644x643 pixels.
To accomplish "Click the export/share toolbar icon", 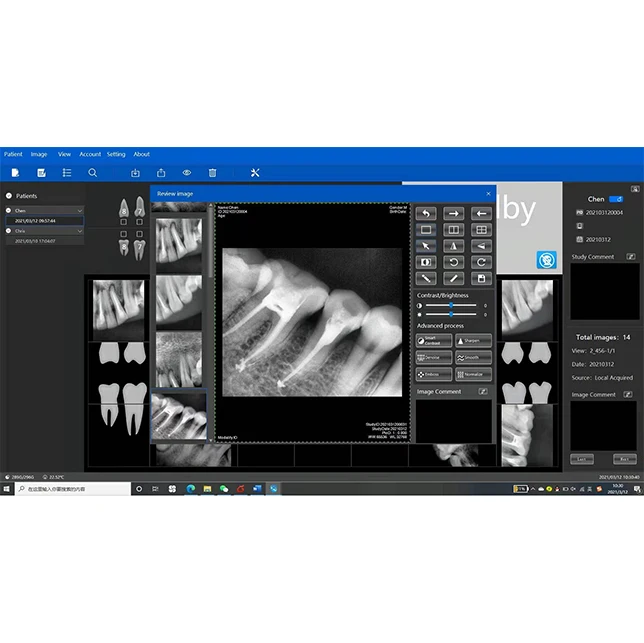I will 161,173.
